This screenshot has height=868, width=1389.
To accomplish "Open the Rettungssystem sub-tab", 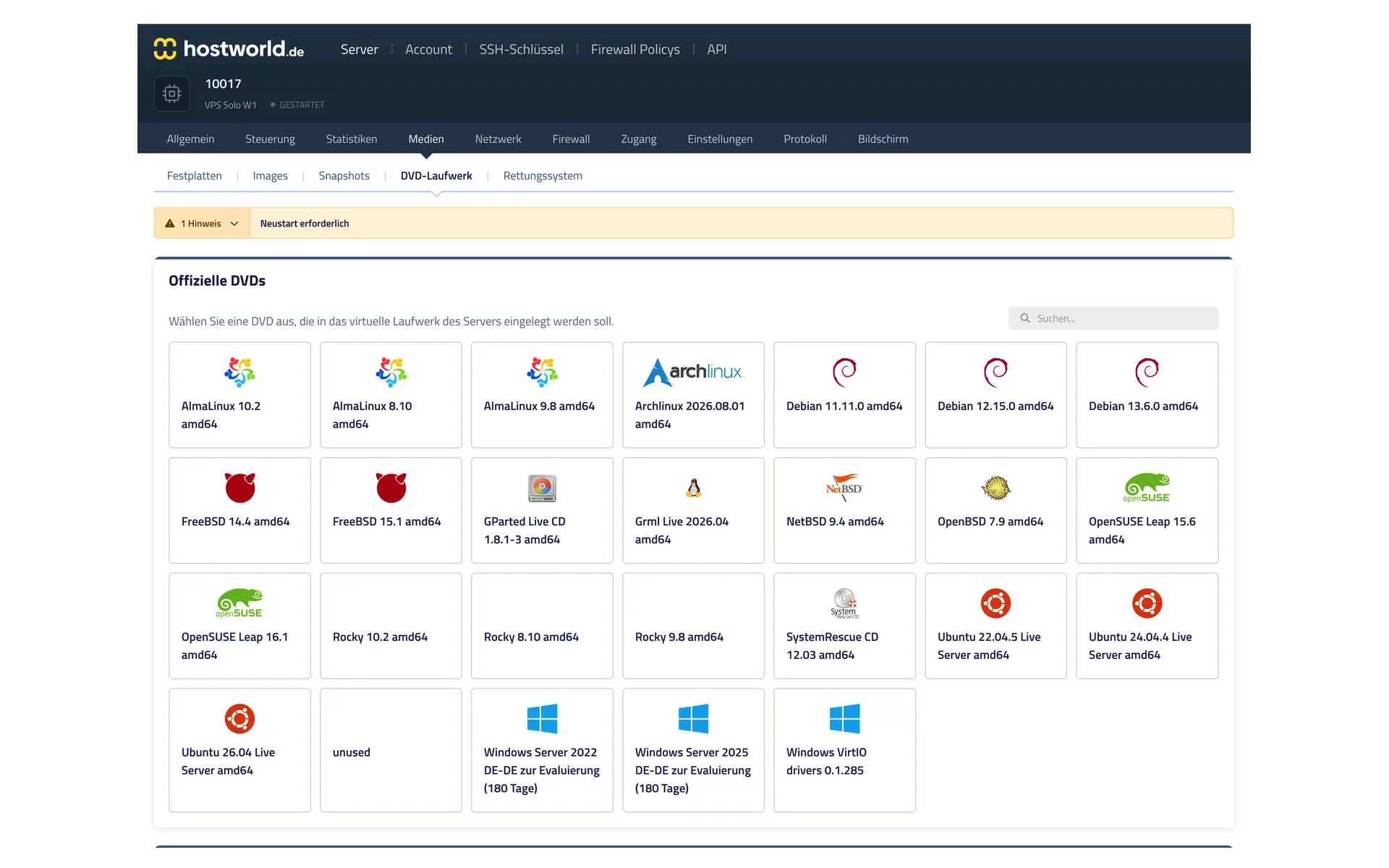I will coord(543,176).
